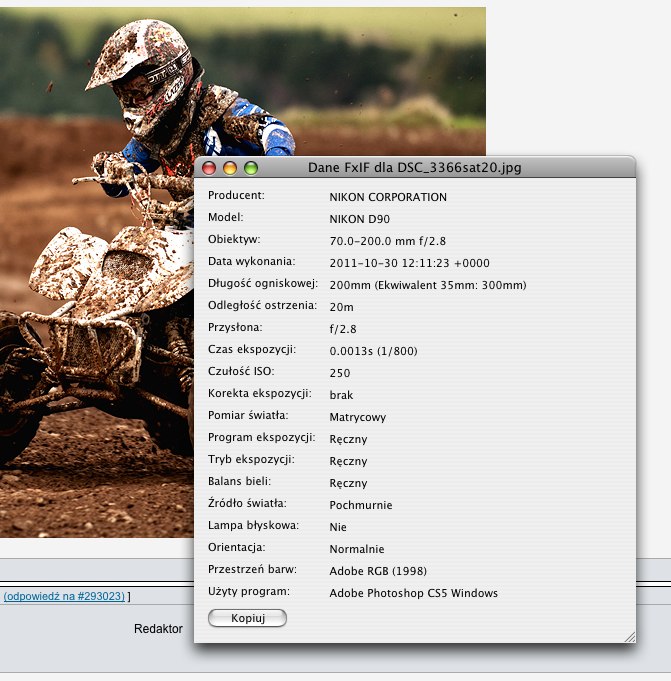Select the ISO sensitivity value 250
Screen dimensions: 671x681
[340, 373]
